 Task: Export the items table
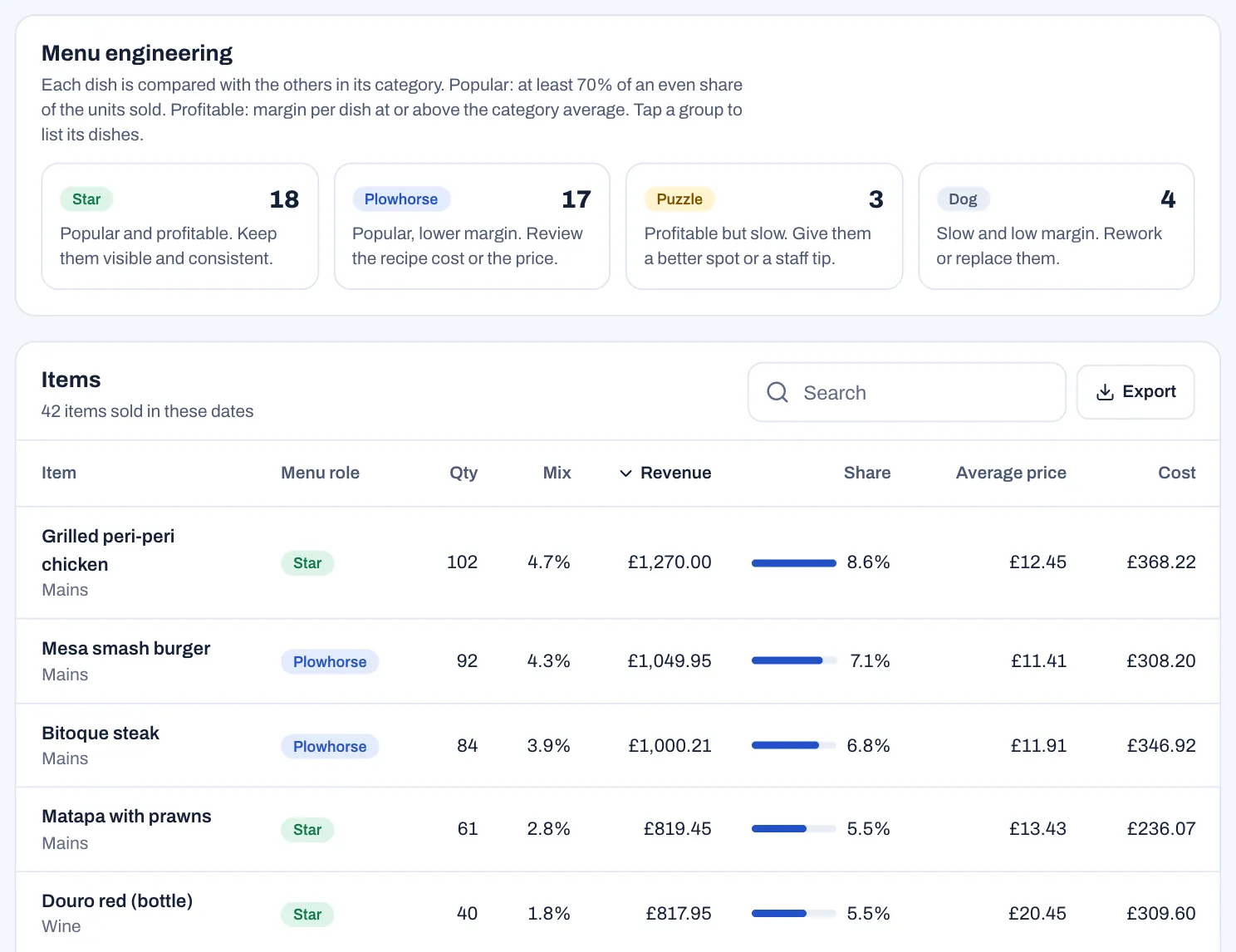coord(1135,392)
